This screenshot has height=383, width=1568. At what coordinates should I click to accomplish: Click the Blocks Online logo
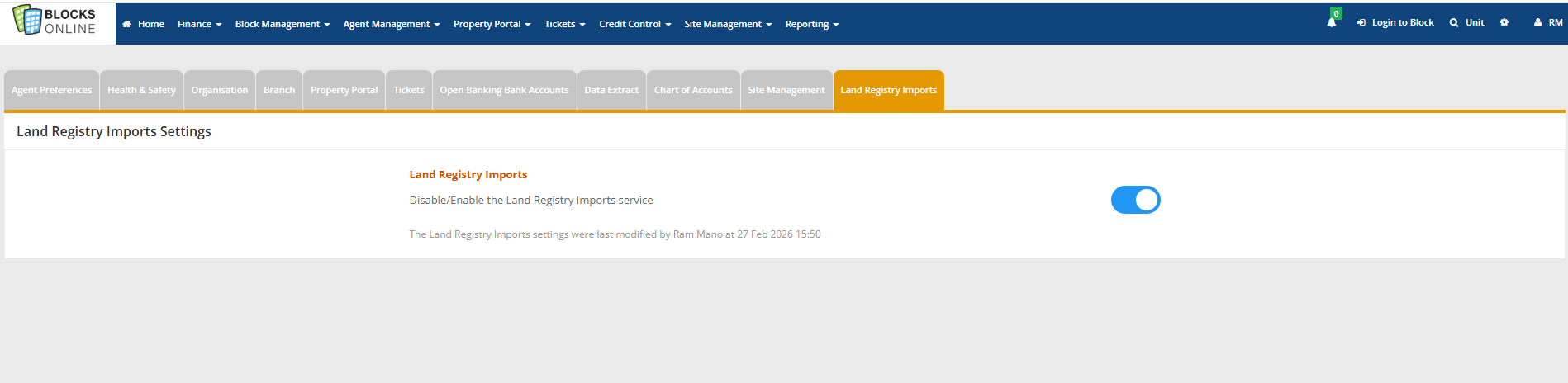click(55, 21)
